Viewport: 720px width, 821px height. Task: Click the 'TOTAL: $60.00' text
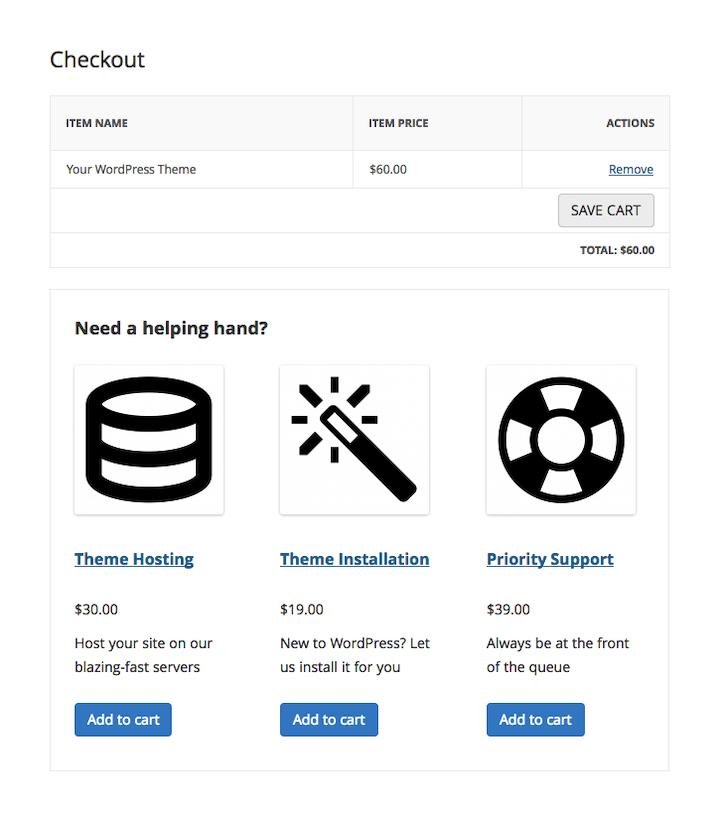click(x=617, y=250)
